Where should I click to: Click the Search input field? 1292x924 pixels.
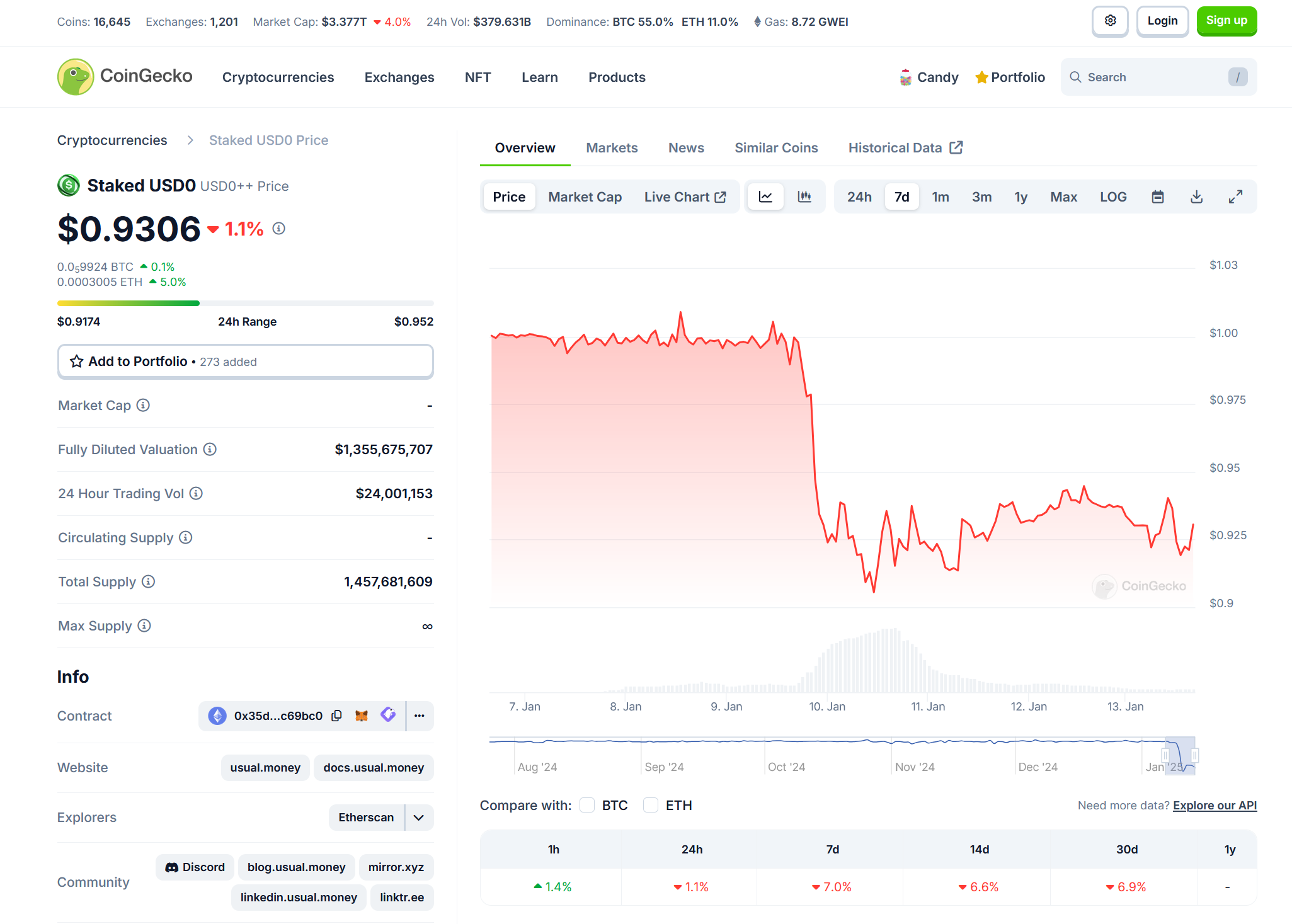tap(1158, 77)
